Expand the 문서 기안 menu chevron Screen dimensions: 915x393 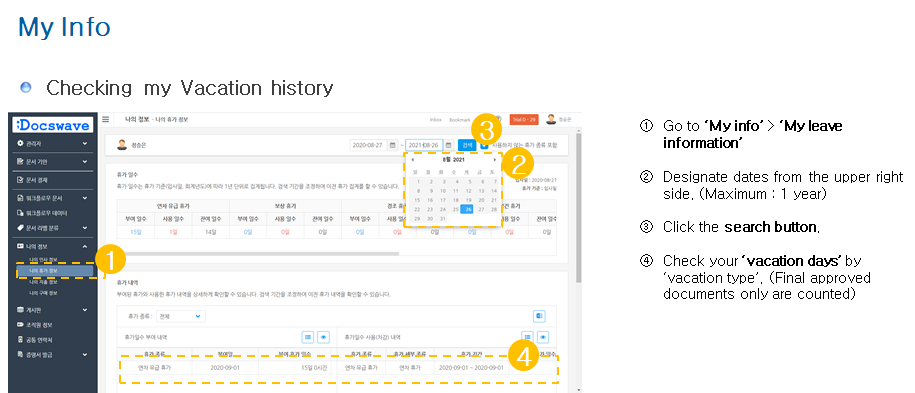pos(85,161)
